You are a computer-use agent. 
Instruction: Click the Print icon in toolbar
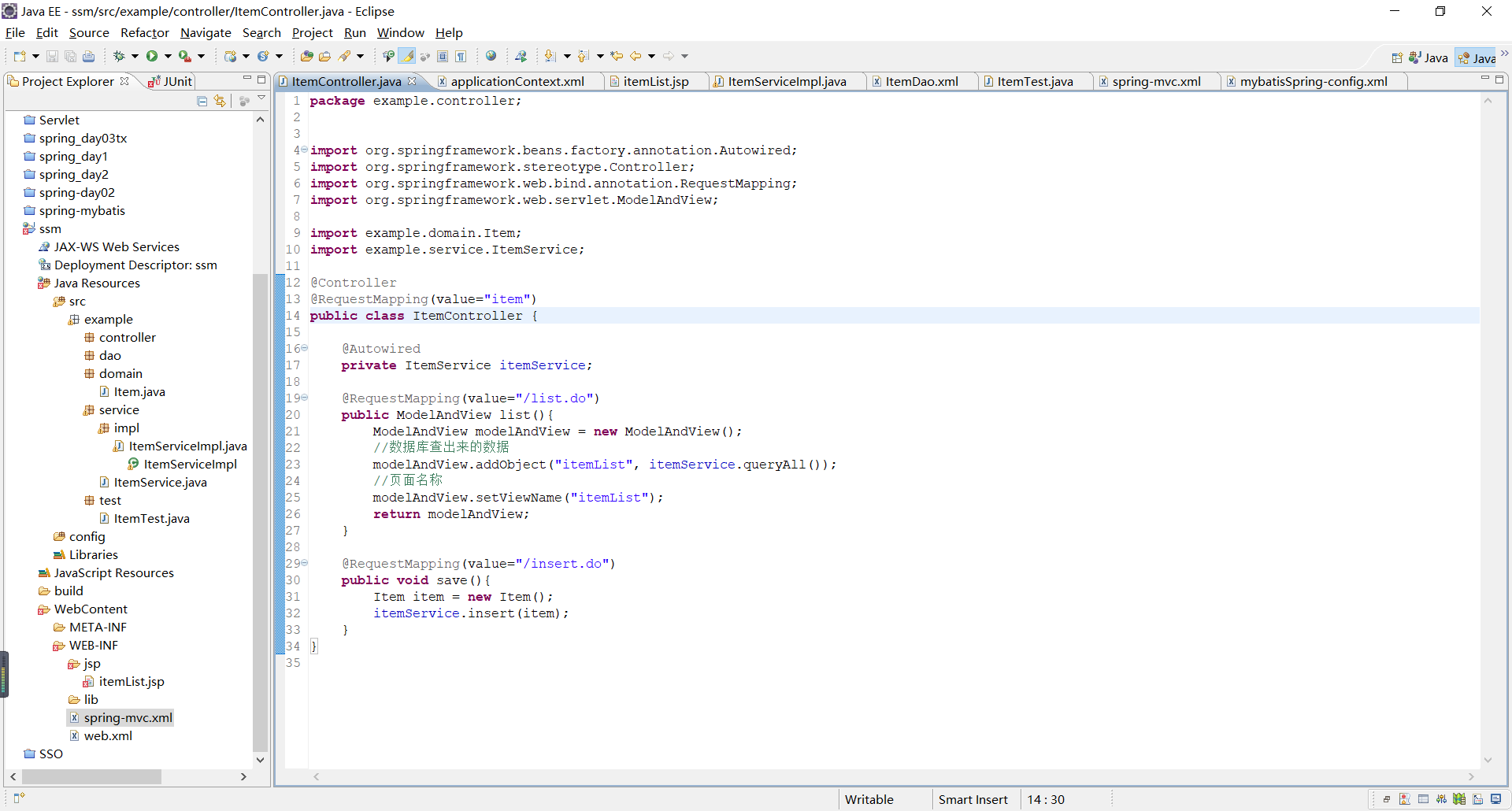pyautogui.click(x=88, y=56)
